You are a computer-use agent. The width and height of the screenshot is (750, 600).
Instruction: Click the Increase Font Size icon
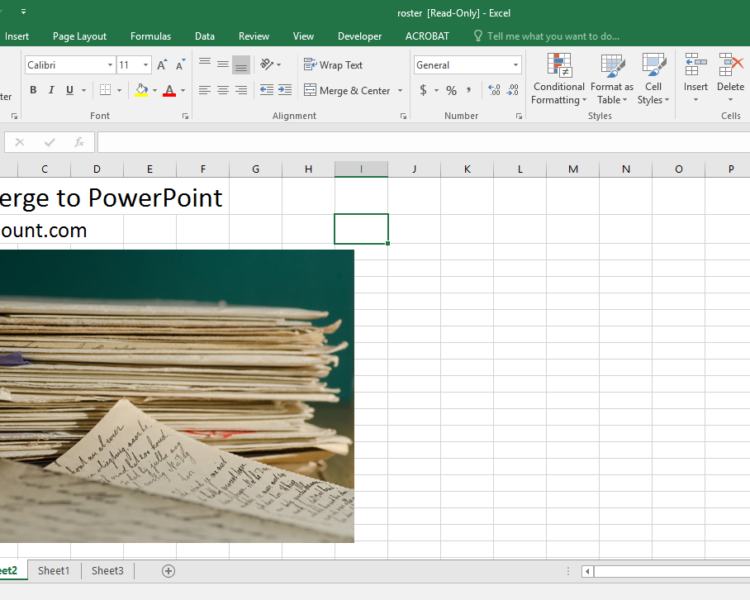[x=162, y=65]
